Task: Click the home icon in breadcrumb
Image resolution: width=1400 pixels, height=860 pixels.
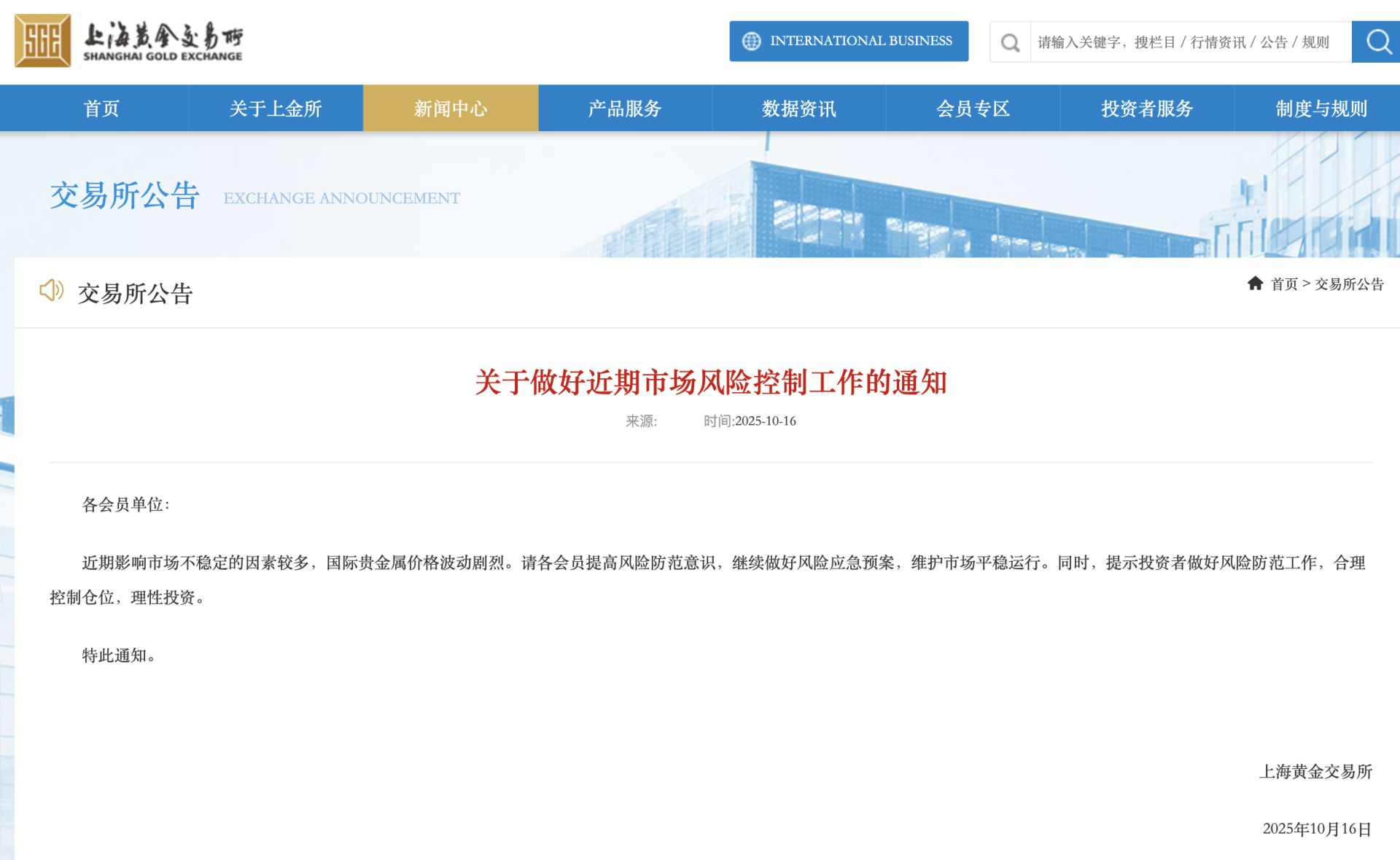Action: 1255,284
